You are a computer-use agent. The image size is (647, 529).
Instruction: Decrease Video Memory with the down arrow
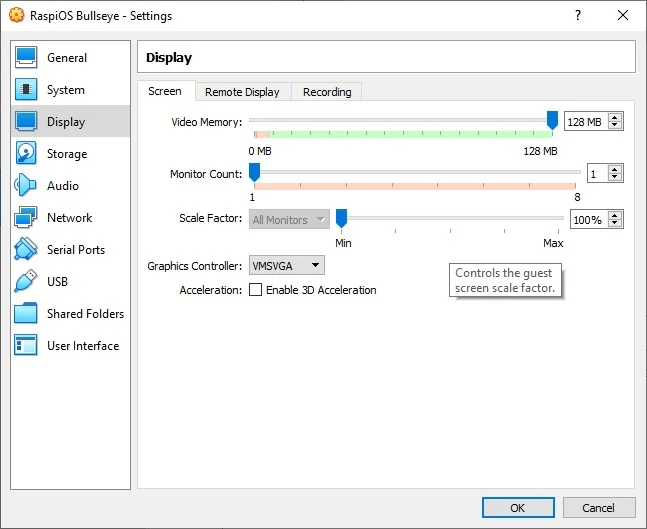click(615, 125)
